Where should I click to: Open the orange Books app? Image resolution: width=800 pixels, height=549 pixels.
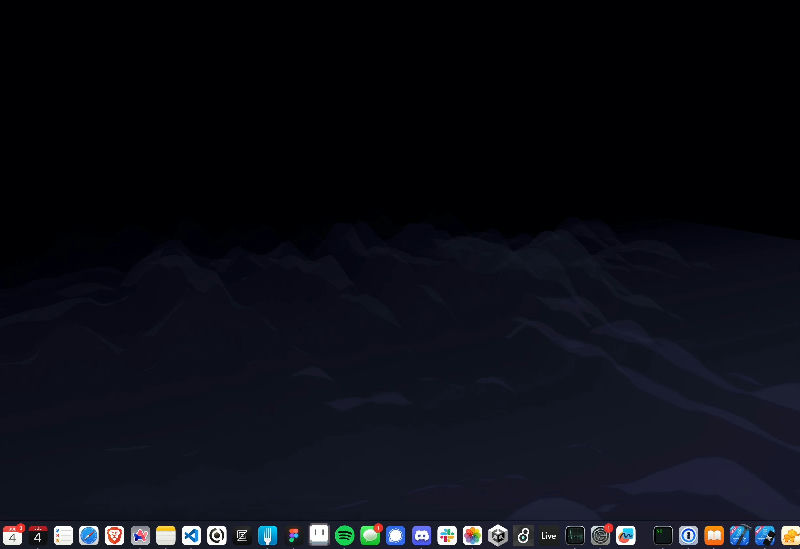[714, 536]
